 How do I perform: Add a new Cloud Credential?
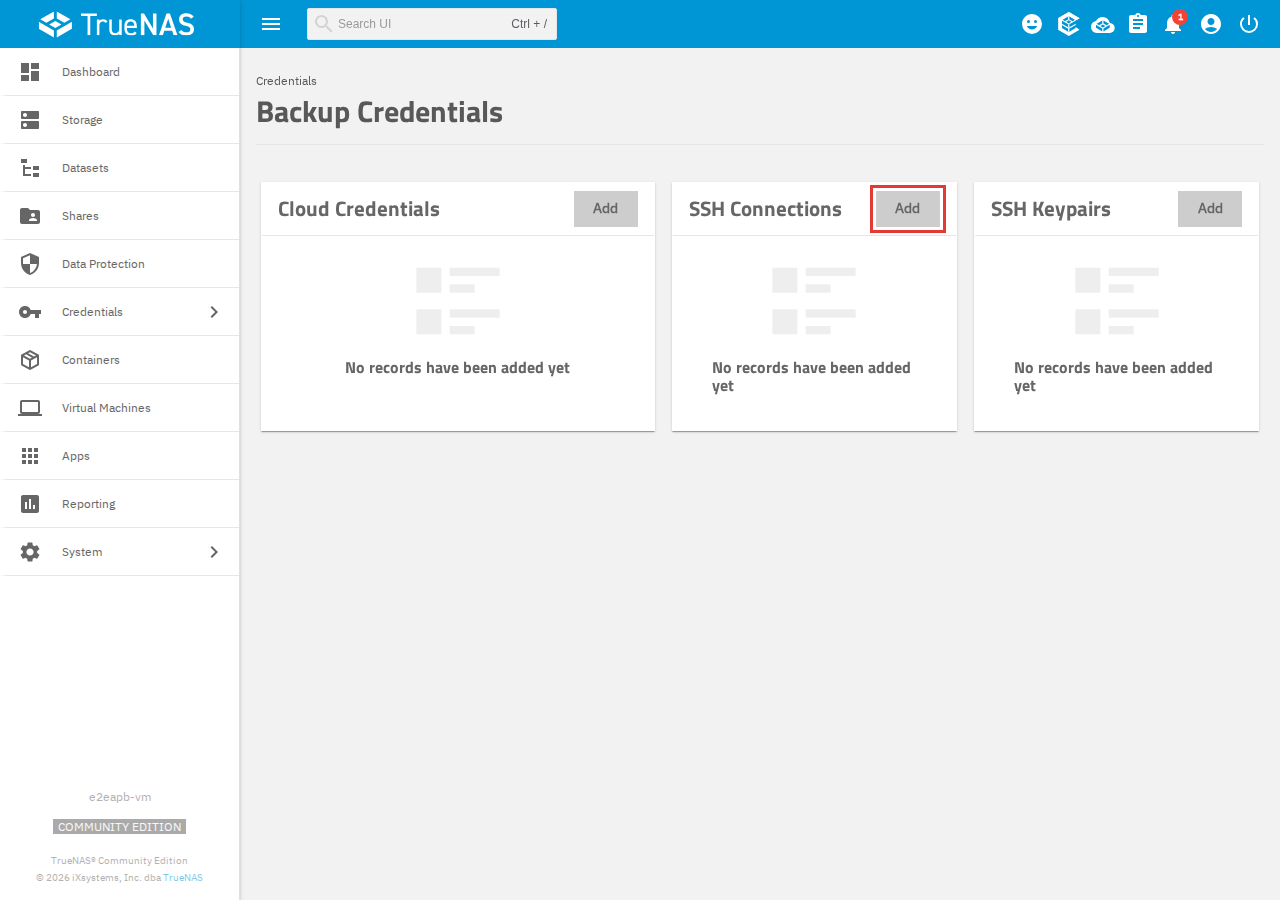606,209
